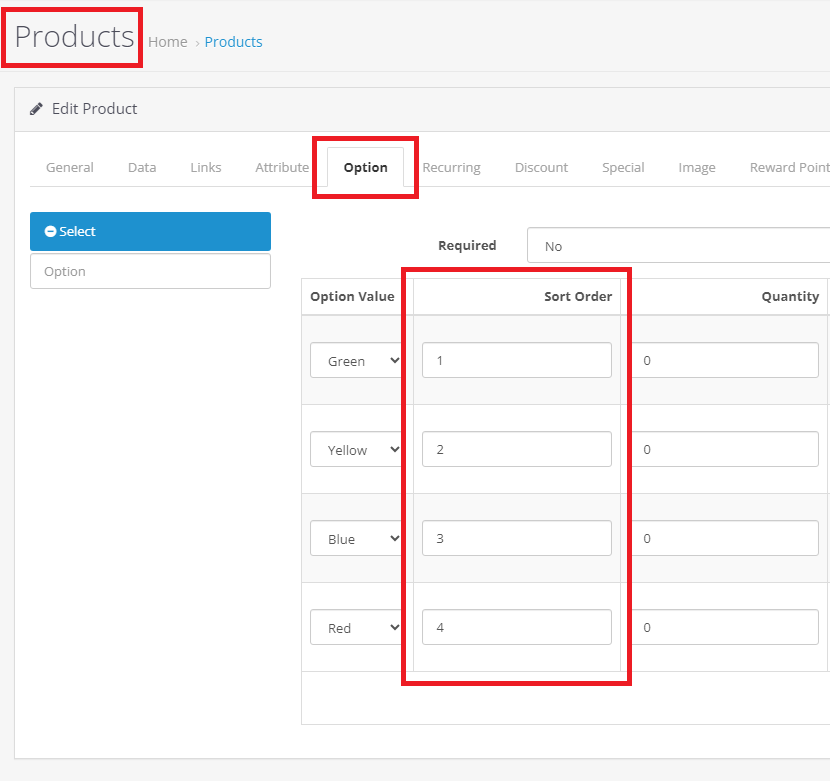Click the Option search input field
This screenshot has width=830, height=781.
pyautogui.click(x=150, y=271)
